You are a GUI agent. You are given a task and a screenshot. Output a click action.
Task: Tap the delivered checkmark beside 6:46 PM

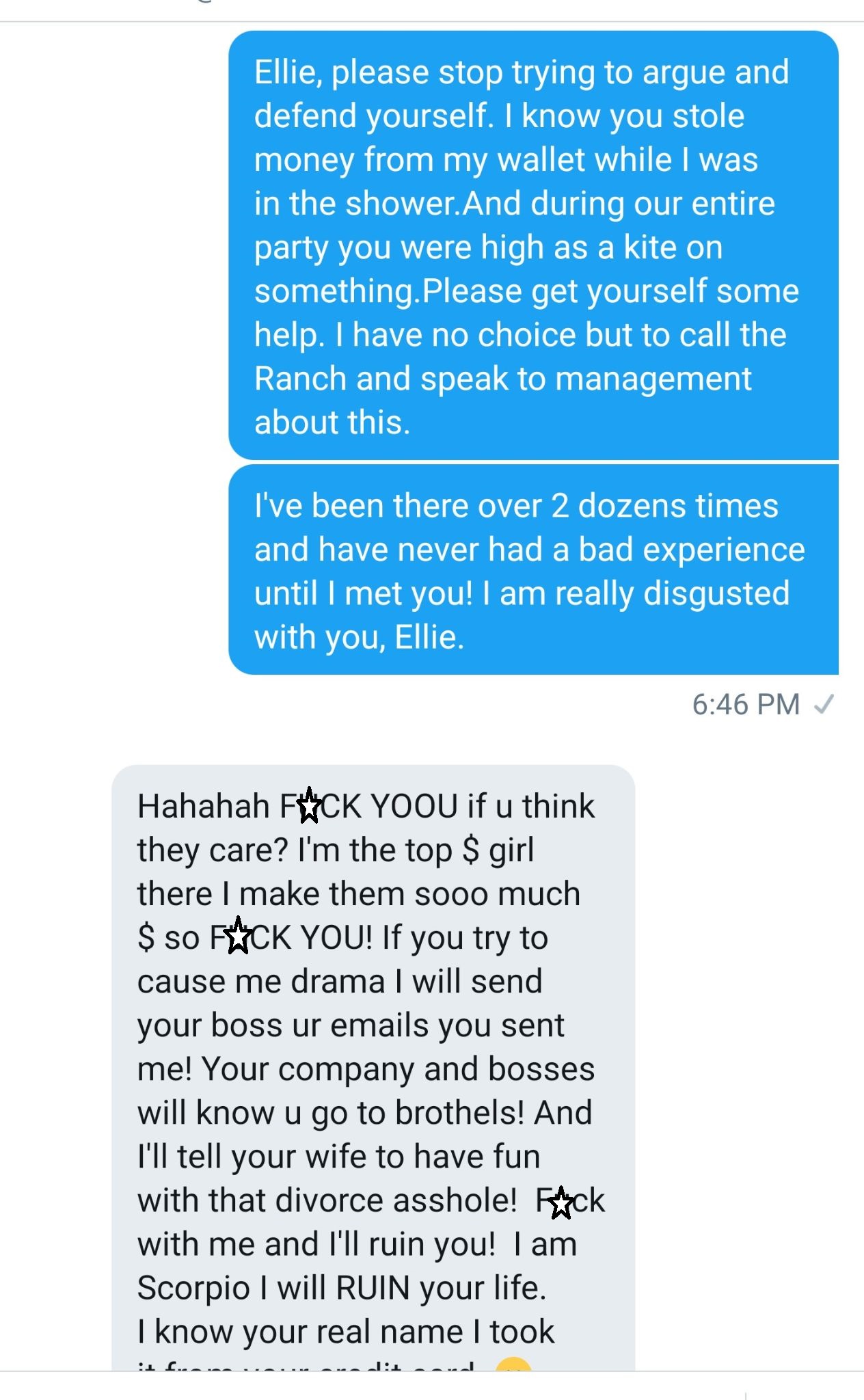tap(824, 703)
